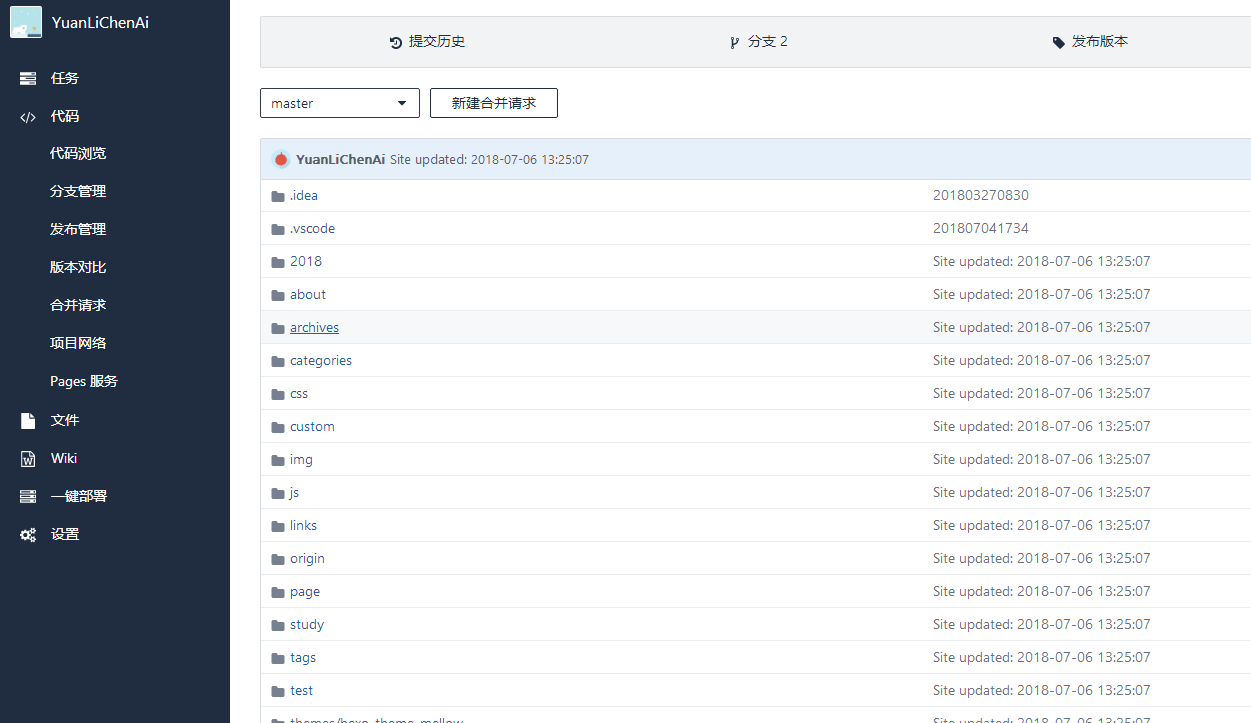The height and width of the screenshot is (723, 1251).
Task: Open the 提交历史 tab
Action: point(428,41)
